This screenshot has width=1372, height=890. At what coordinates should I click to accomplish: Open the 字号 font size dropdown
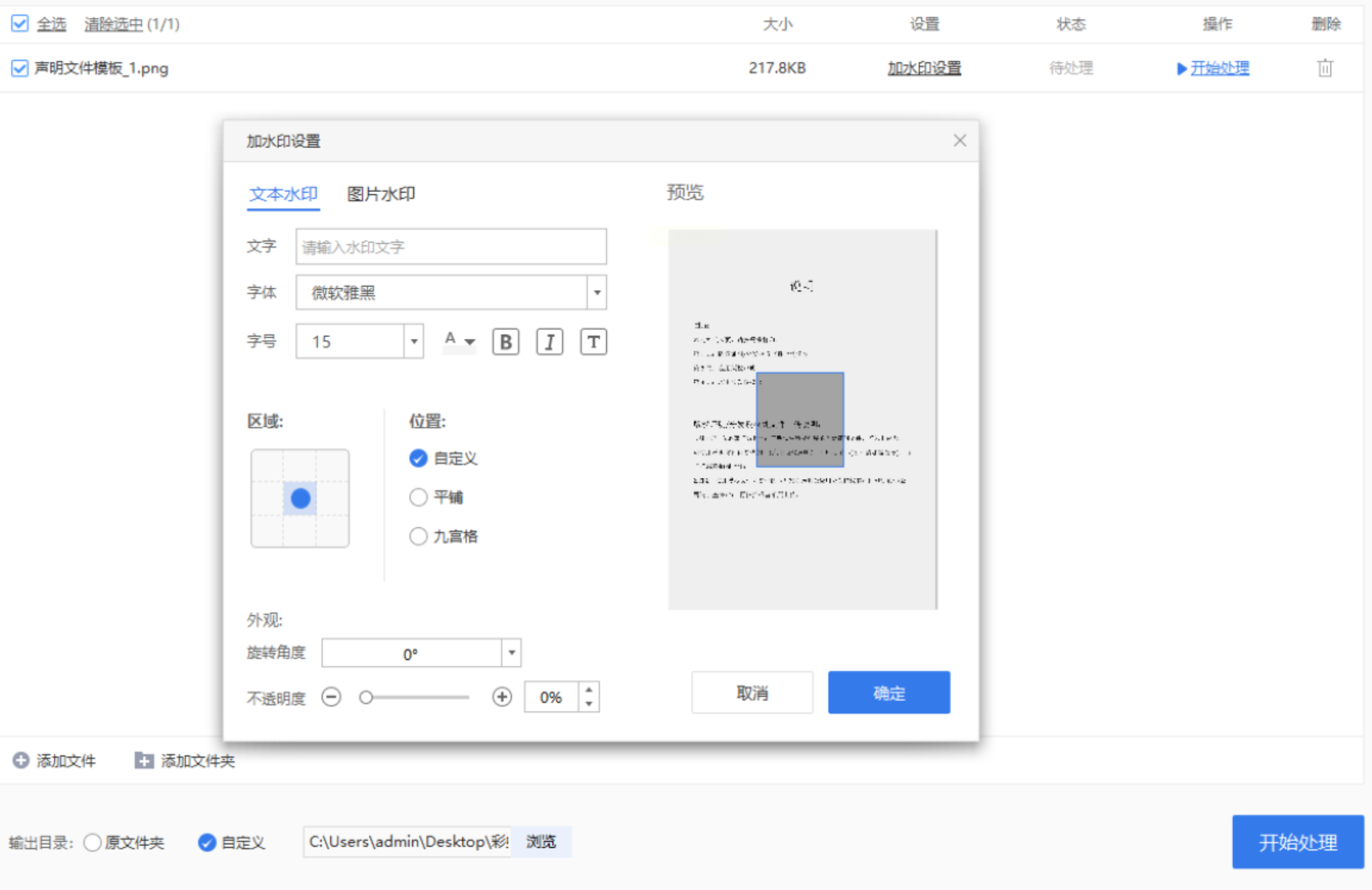413,341
